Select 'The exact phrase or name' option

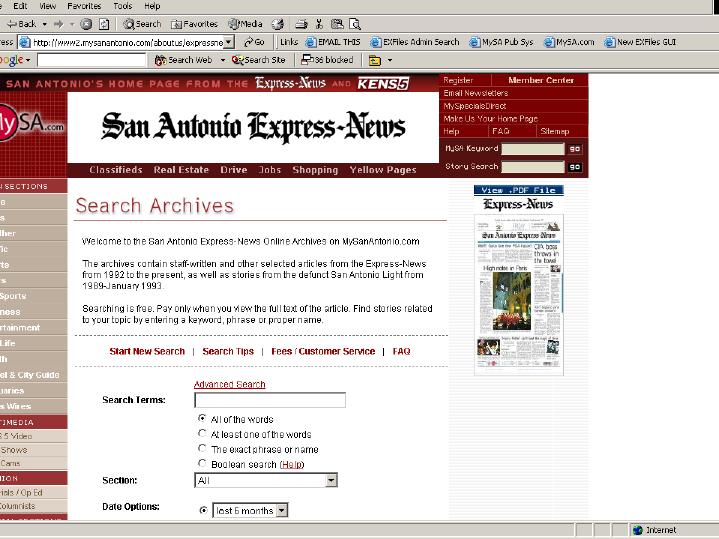tap(202, 448)
